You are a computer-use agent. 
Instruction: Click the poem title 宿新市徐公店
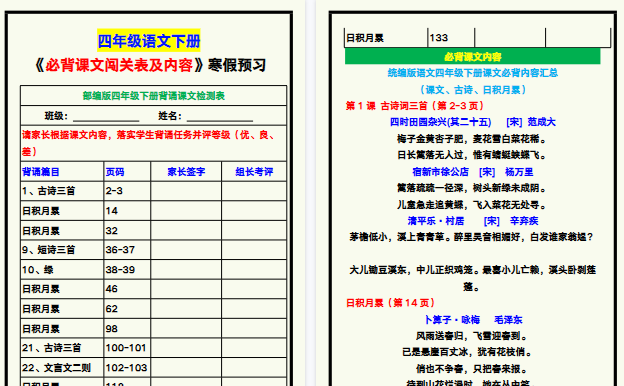click(x=441, y=172)
